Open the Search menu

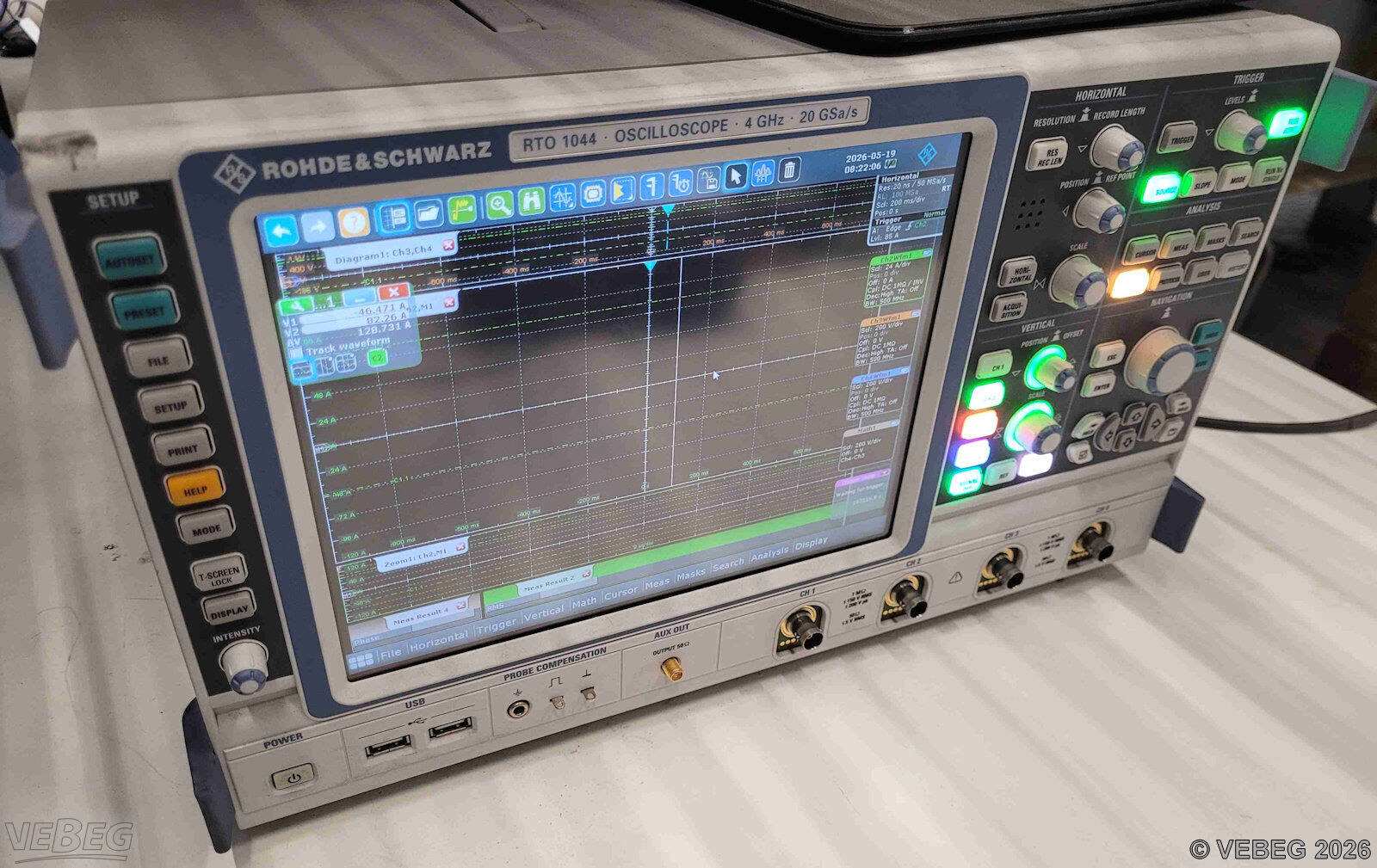pos(728,563)
